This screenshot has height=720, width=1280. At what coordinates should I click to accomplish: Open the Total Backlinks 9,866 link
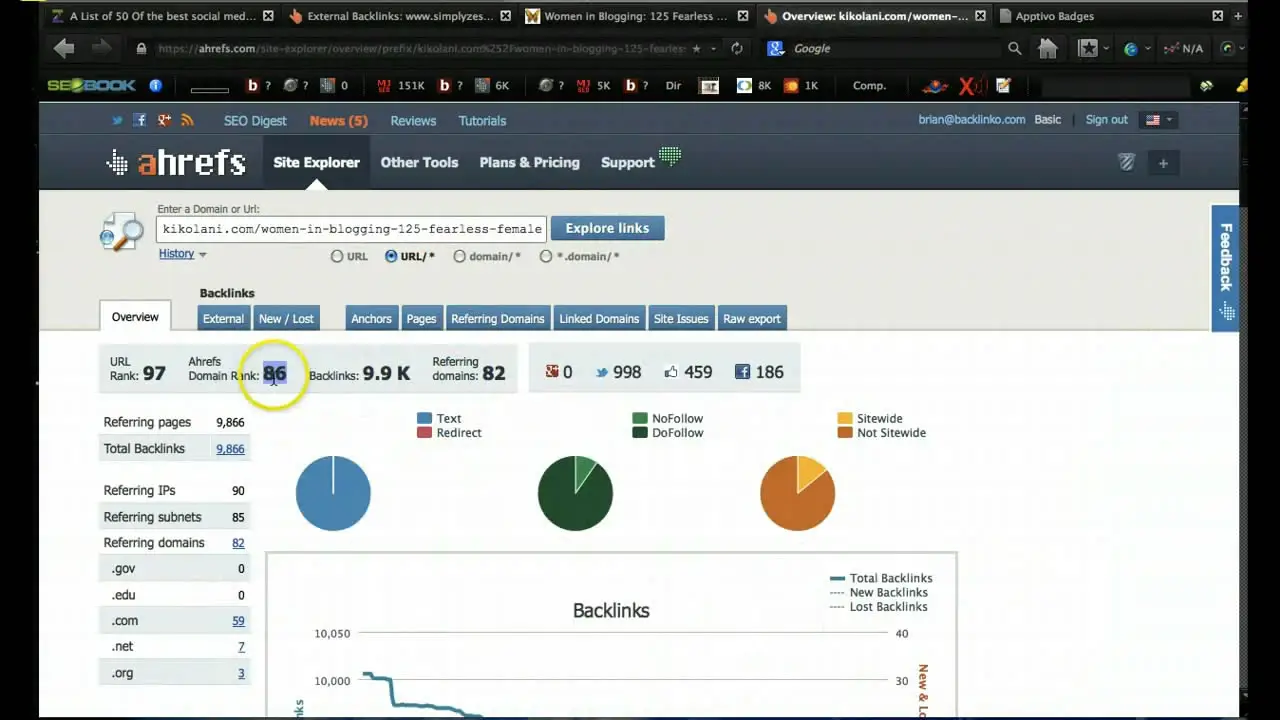[230, 449]
